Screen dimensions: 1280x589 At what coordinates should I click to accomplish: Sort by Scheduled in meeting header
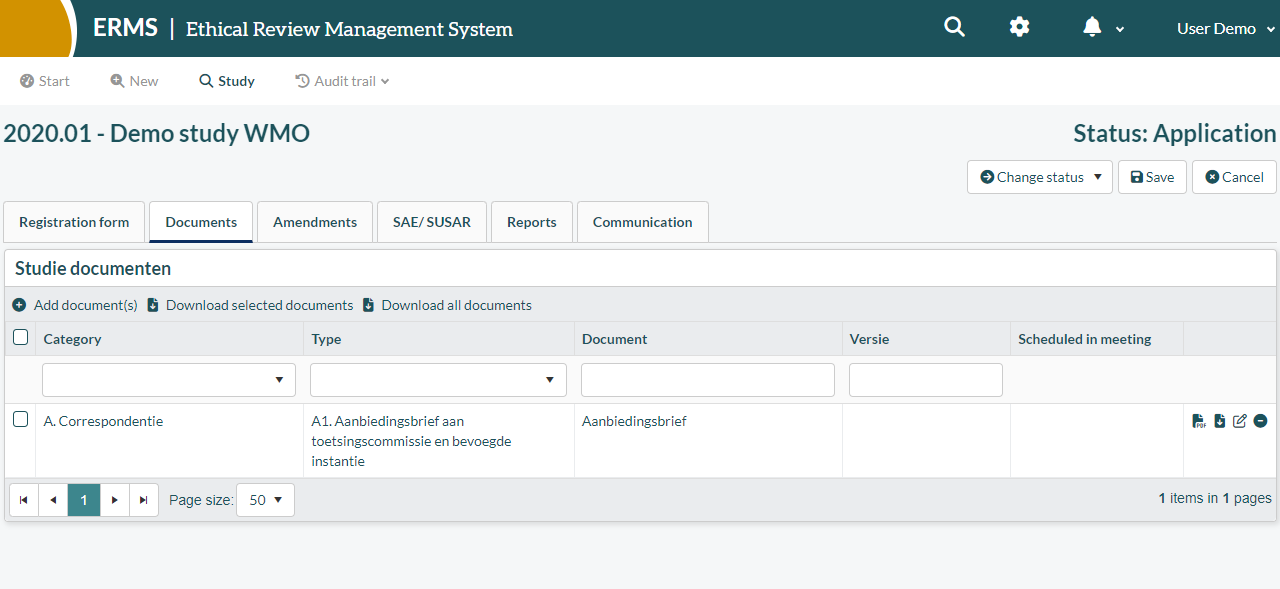pos(1085,339)
